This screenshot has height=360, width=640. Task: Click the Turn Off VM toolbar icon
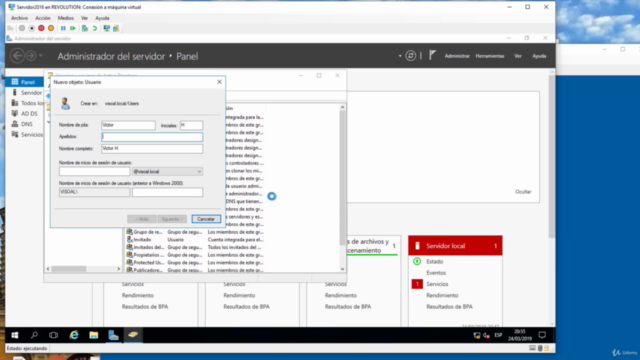pos(32,28)
